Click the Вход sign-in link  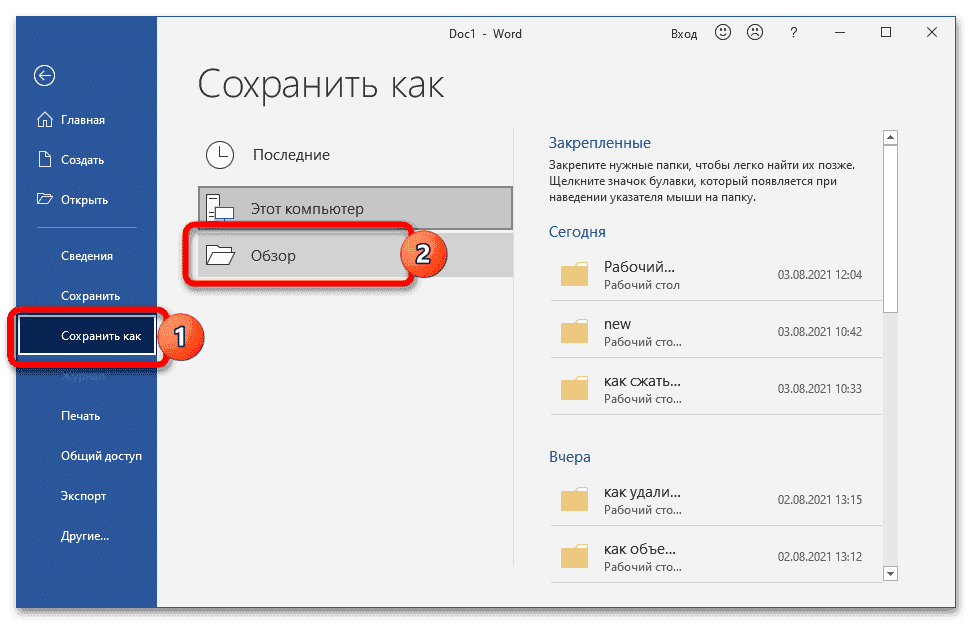[684, 32]
